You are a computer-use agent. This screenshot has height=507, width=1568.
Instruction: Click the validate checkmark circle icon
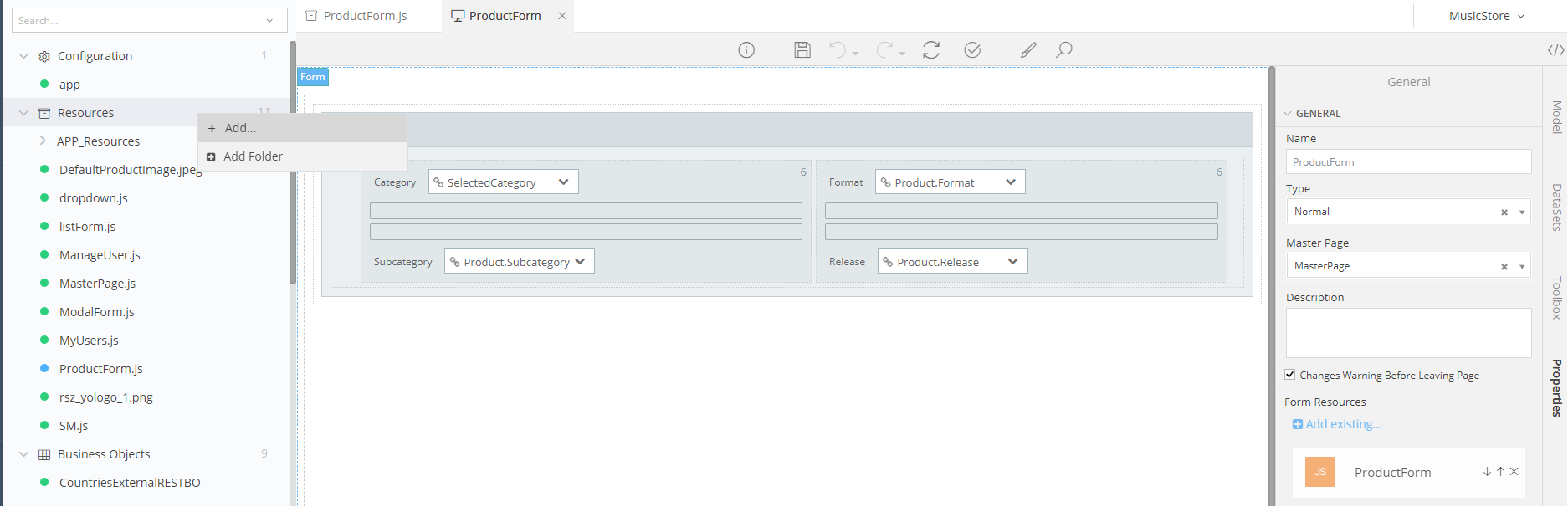click(x=972, y=50)
